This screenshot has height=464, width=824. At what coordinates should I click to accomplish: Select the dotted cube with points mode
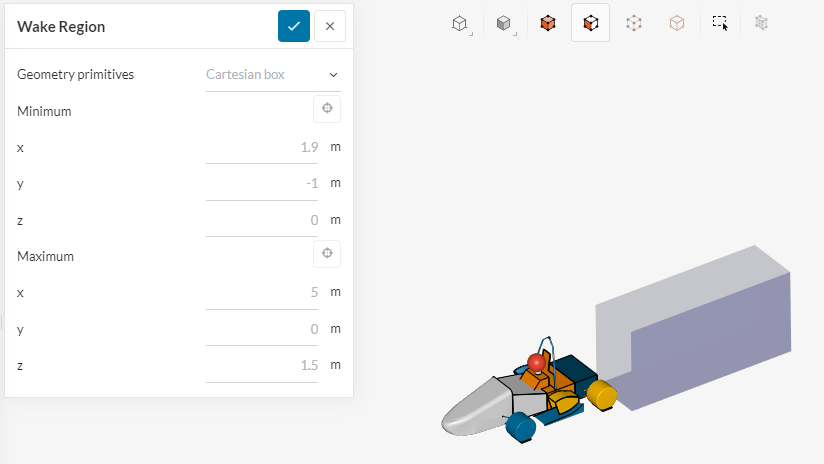(x=634, y=23)
